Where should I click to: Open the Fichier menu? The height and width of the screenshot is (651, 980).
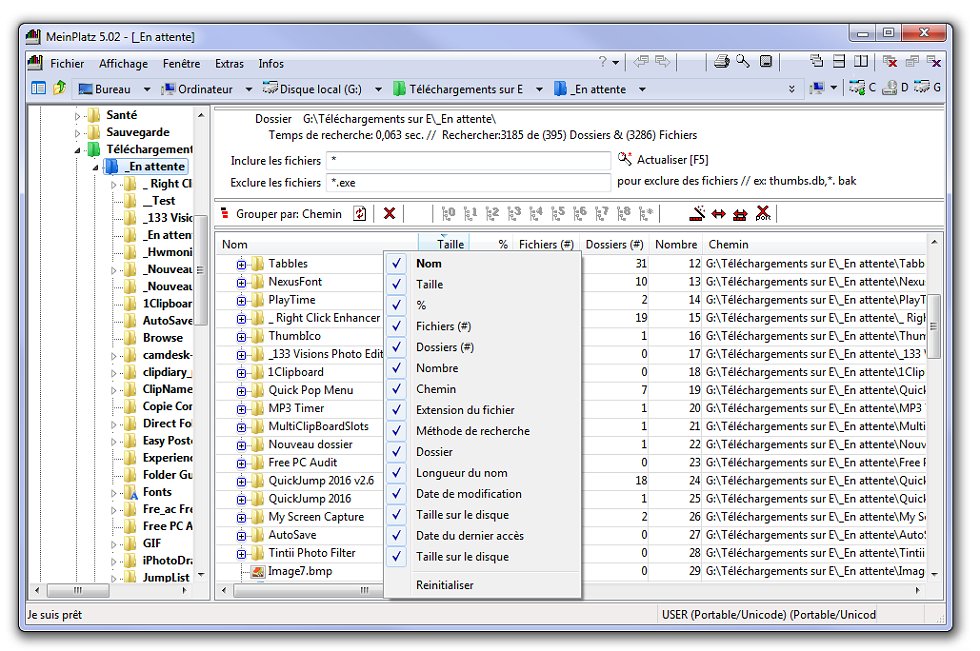[67, 63]
